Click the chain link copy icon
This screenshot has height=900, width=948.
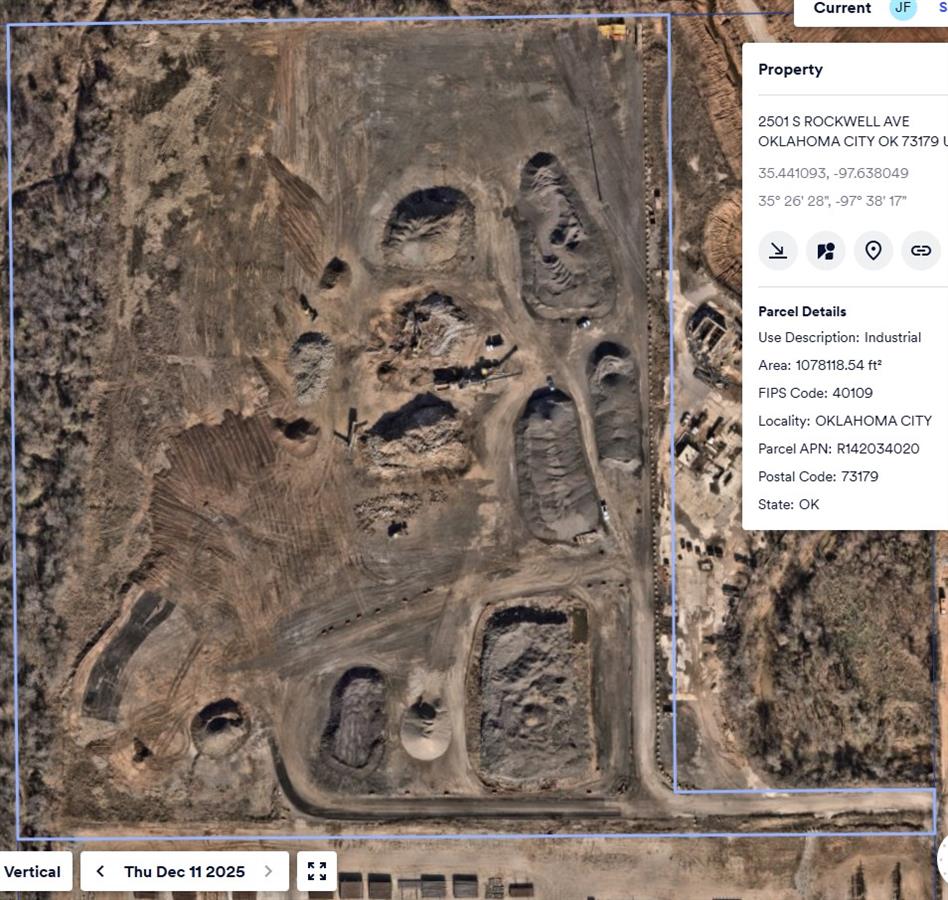pyautogui.click(x=921, y=251)
